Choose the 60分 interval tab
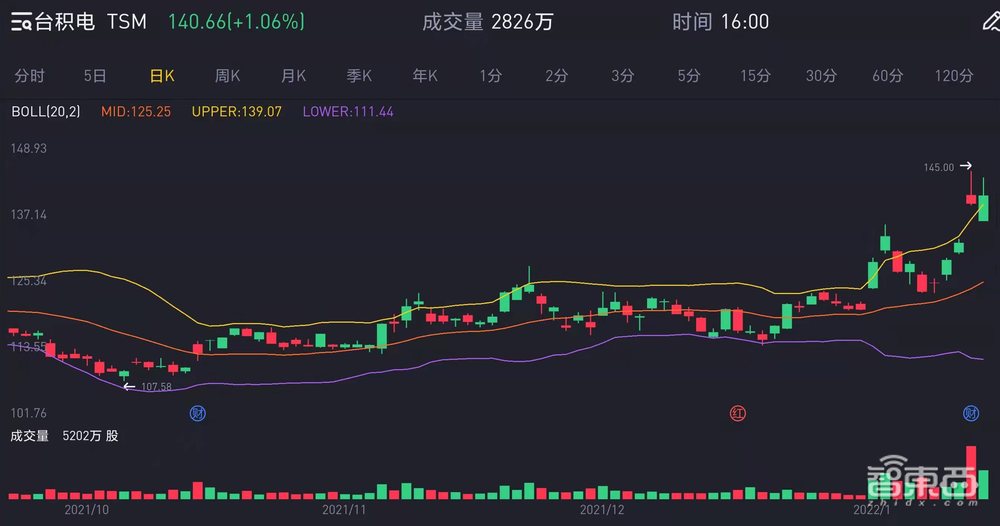Viewport: 1000px width, 526px height. point(887,75)
